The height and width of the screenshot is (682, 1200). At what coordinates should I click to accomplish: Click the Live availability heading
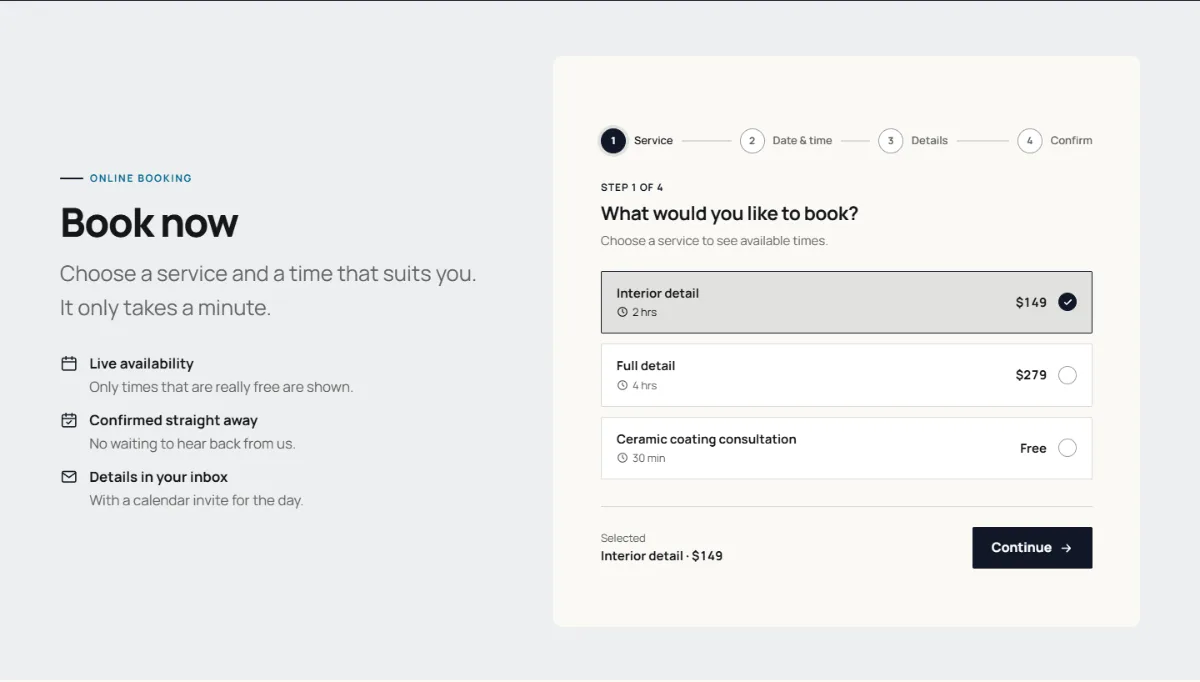[141, 364]
